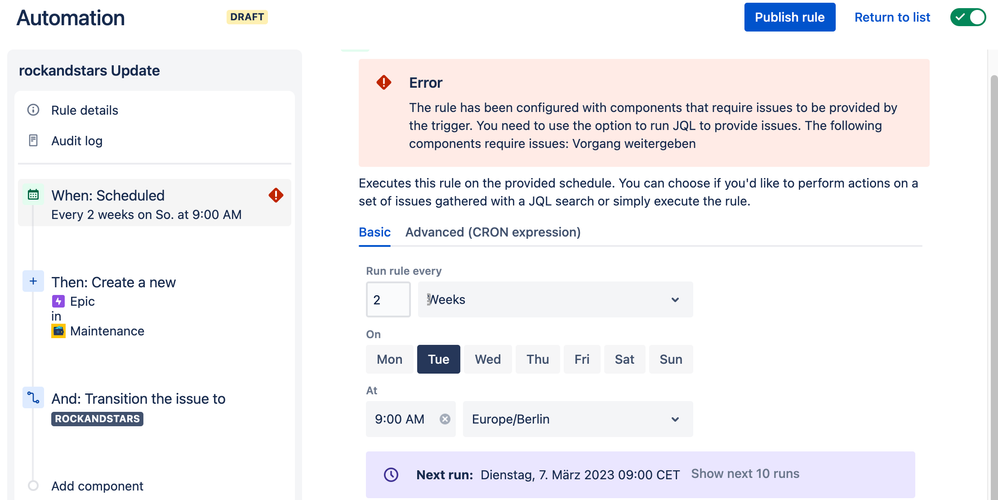
Task: Click the ROCKANDSTARS status lozenge
Action: tap(97, 419)
